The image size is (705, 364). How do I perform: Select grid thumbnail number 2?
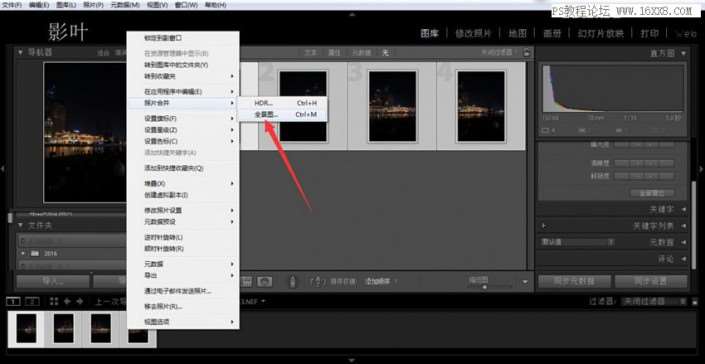point(303,106)
